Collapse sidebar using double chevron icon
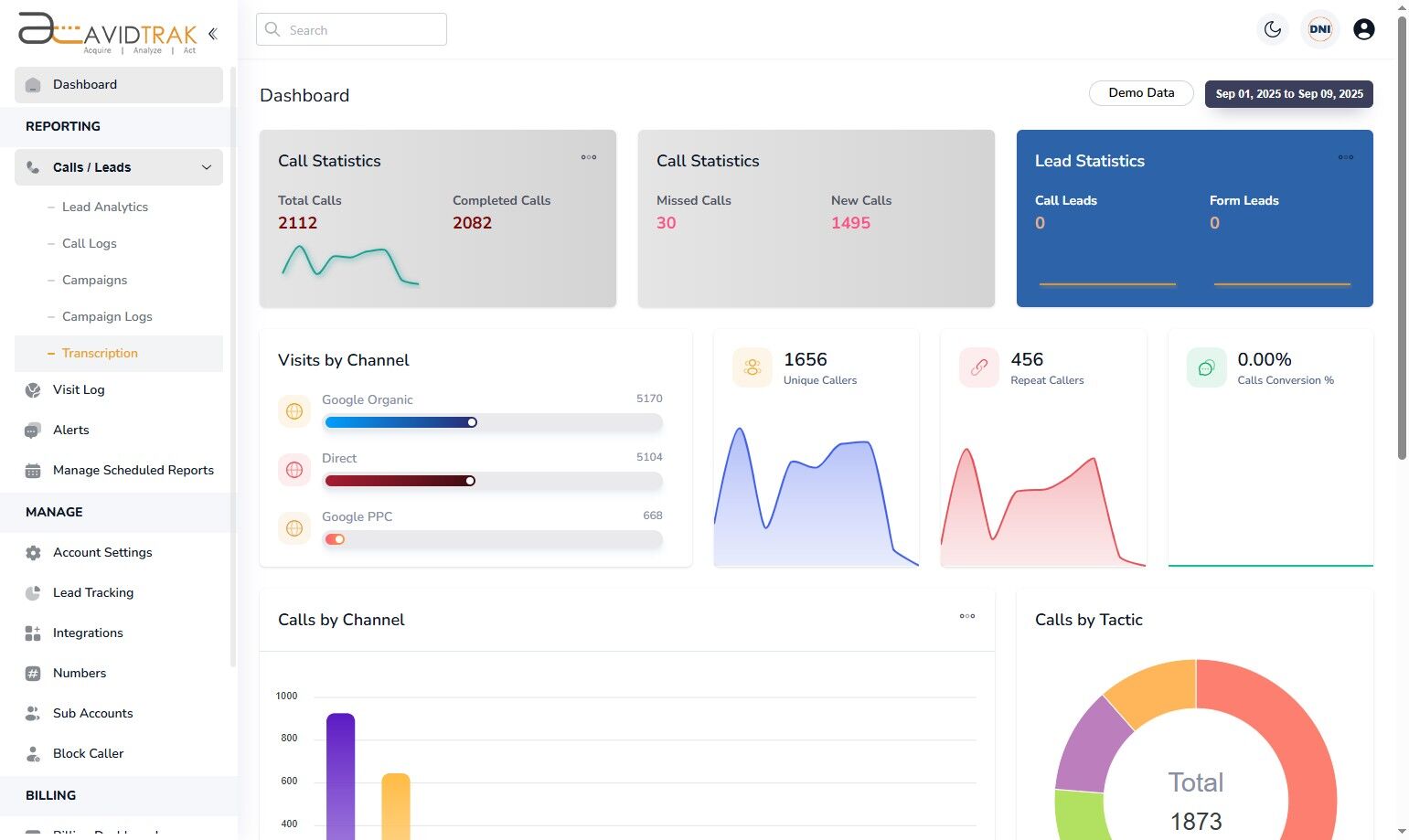The image size is (1409, 840). (x=213, y=34)
